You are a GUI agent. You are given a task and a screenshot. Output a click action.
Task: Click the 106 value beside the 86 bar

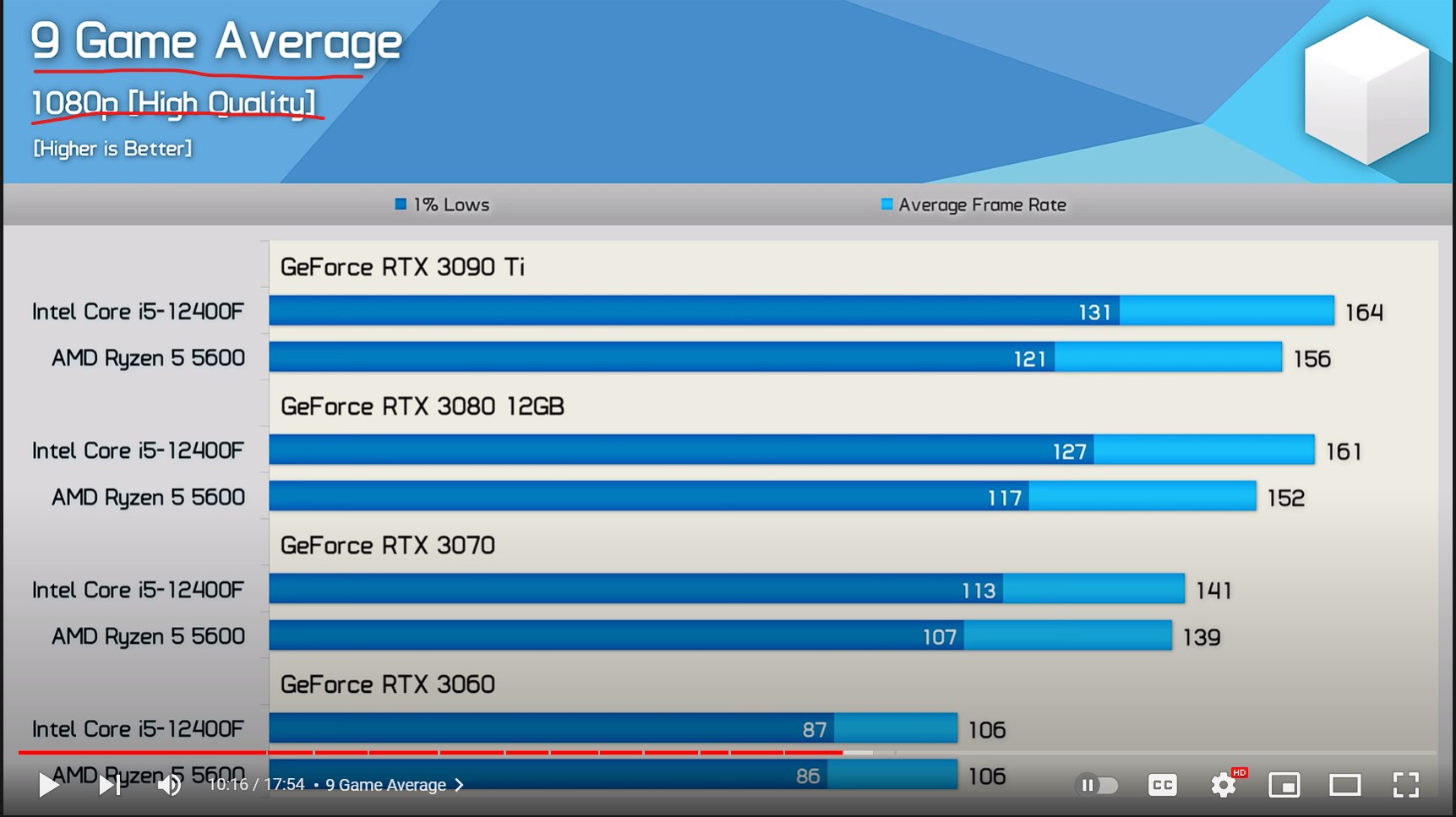[987, 776]
